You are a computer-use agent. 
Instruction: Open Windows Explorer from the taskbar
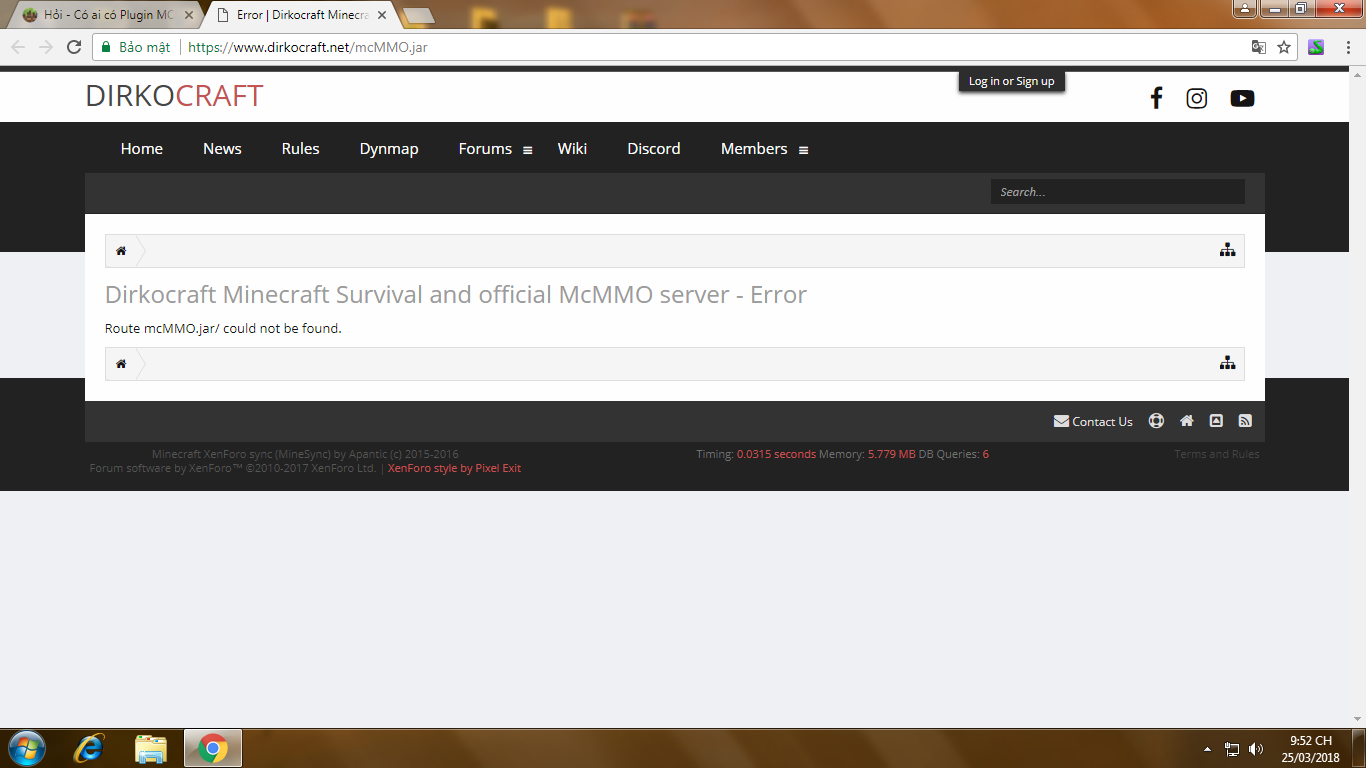tap(151, 748)
